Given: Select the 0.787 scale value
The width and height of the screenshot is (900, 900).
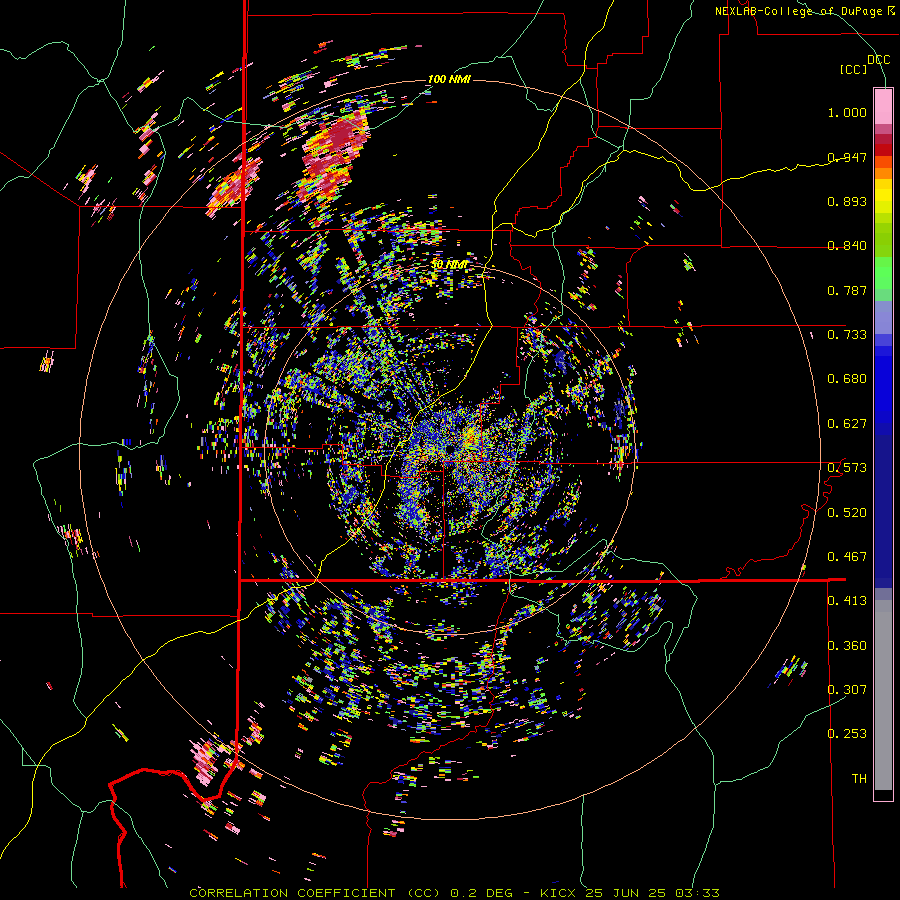Looking at the screenshot, I should (847, 290).
